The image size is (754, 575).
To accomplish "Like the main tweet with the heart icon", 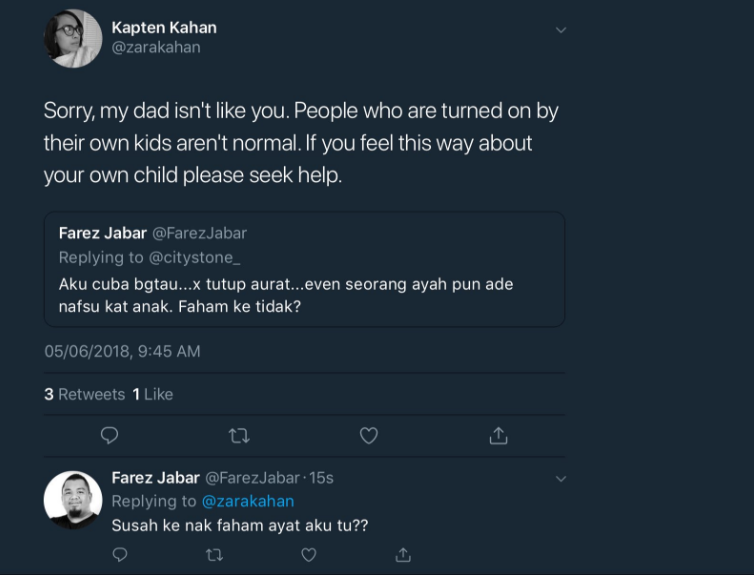I will coord(369,436).
